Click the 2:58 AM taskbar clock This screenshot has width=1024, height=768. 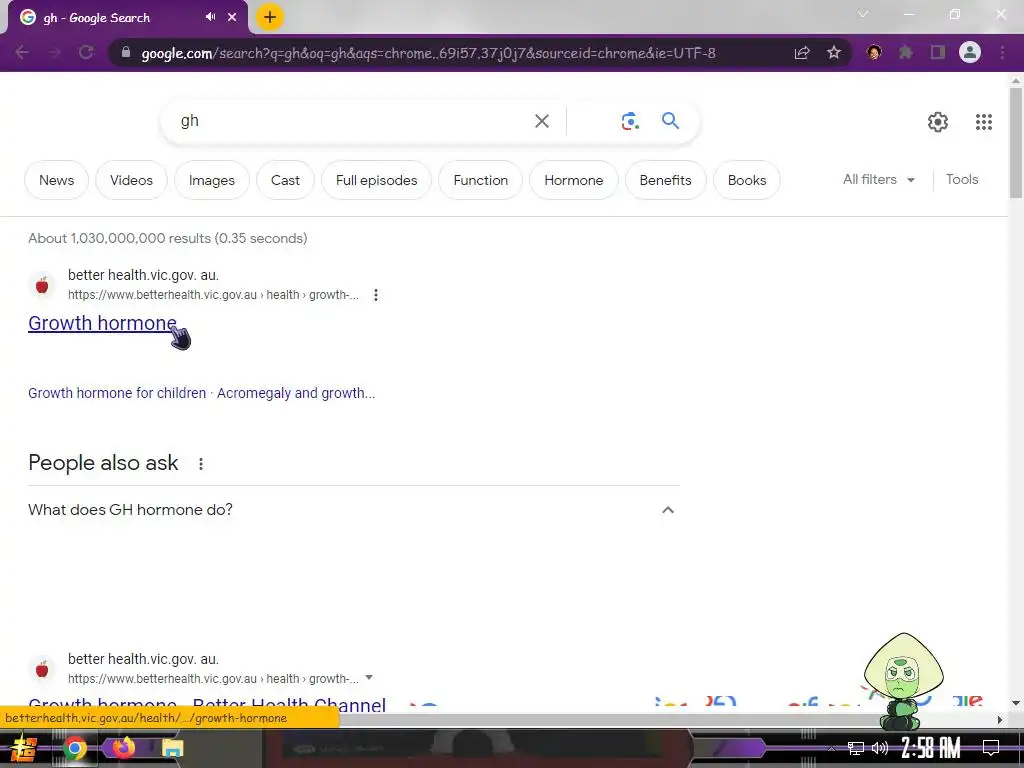point(931,748)
